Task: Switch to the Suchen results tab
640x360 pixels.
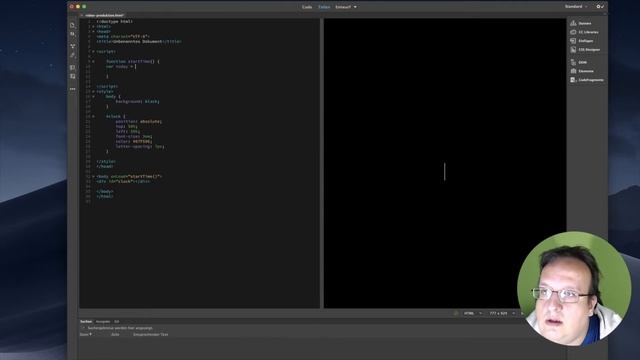Action: click(x=86, y=322)
